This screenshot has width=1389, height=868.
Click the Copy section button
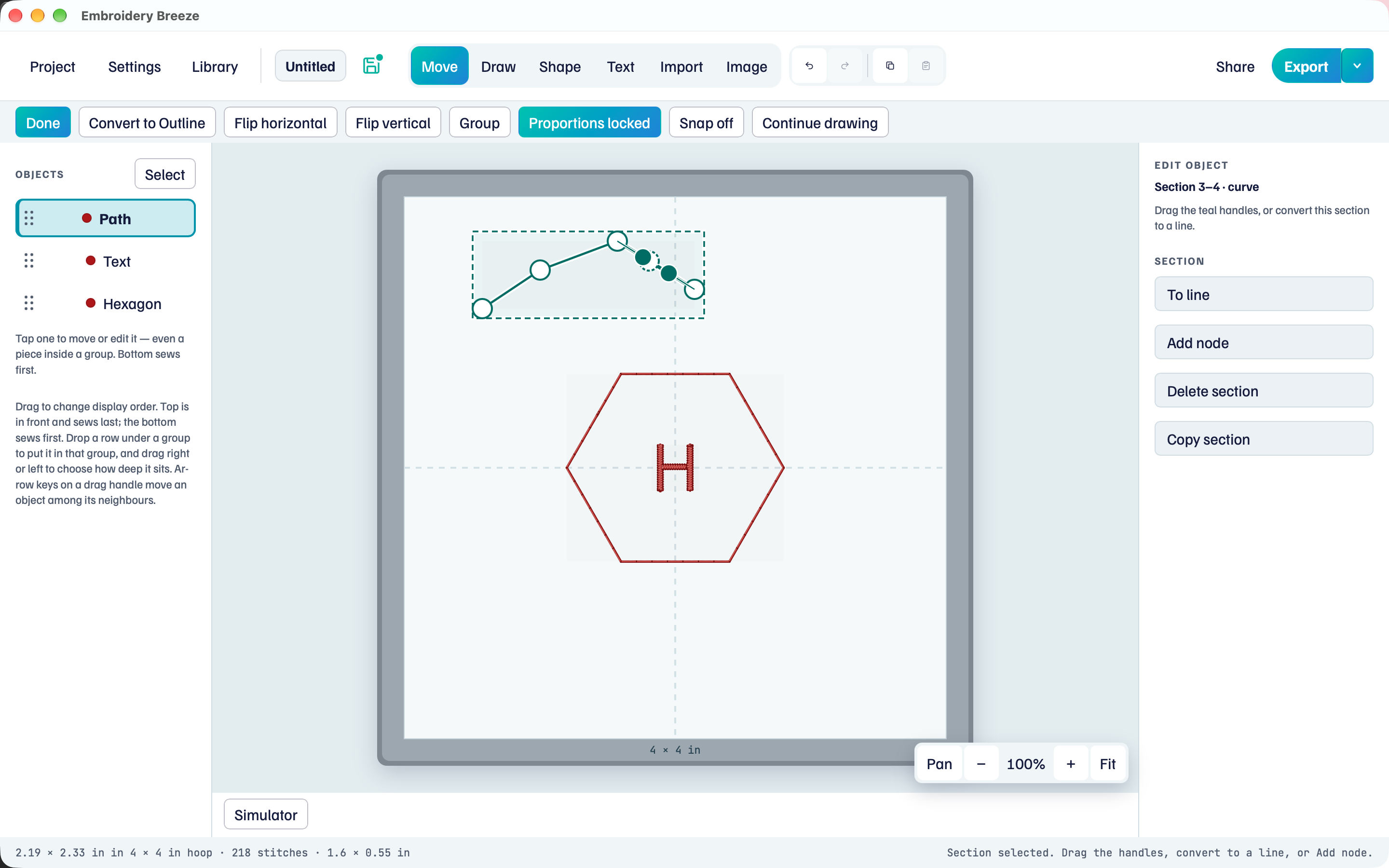(x=1263, y=439)
